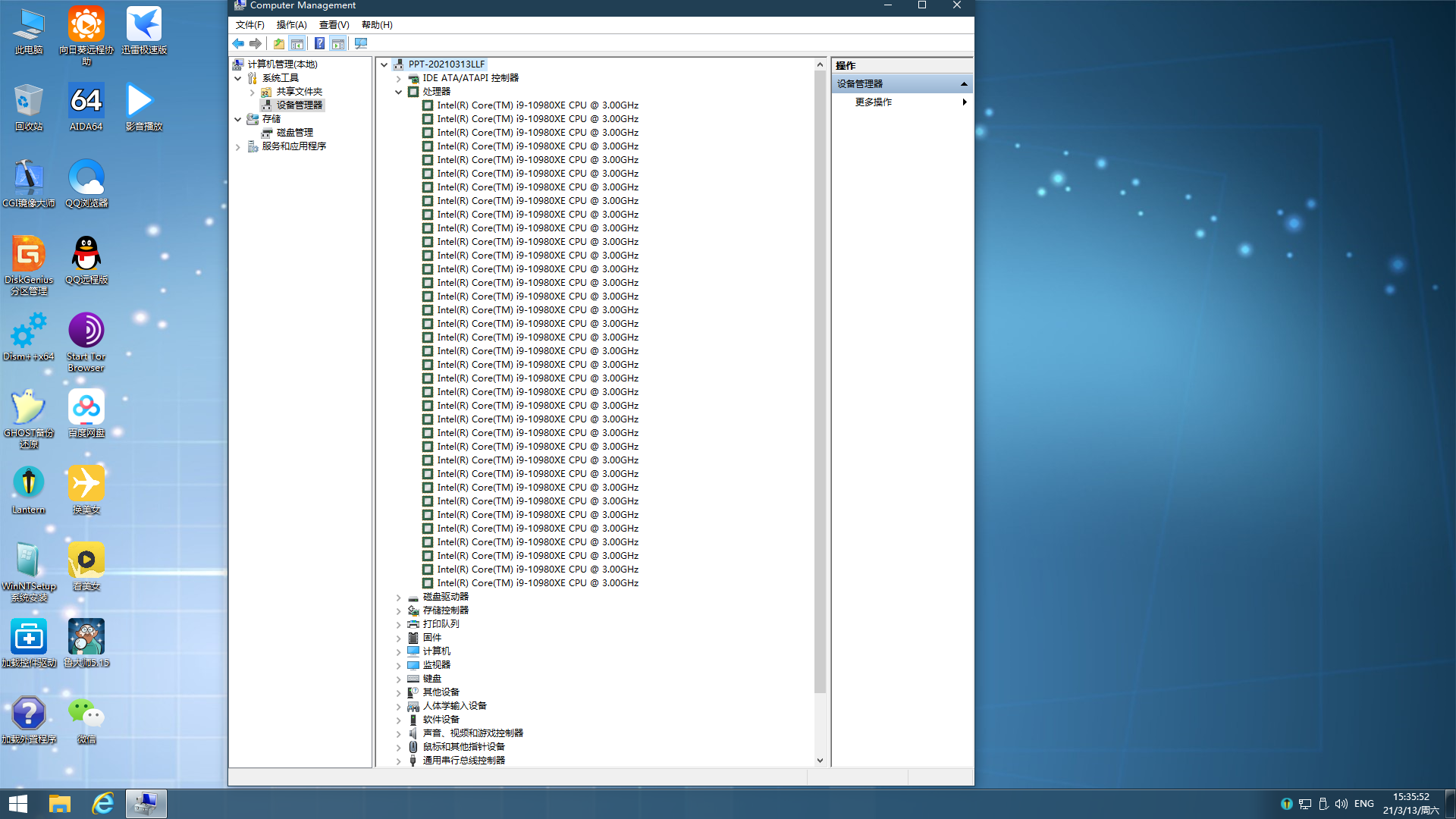The height and width of the screenshot is (819, 1456).
Task: Select the 声音、视频和游戏控制器 category
Action: [472, 733]
